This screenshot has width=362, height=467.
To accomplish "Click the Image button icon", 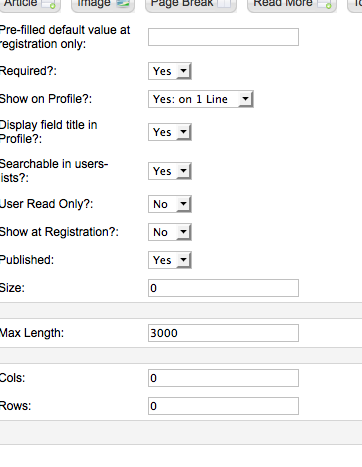I will pyautogui.click(x=123, y=3).
